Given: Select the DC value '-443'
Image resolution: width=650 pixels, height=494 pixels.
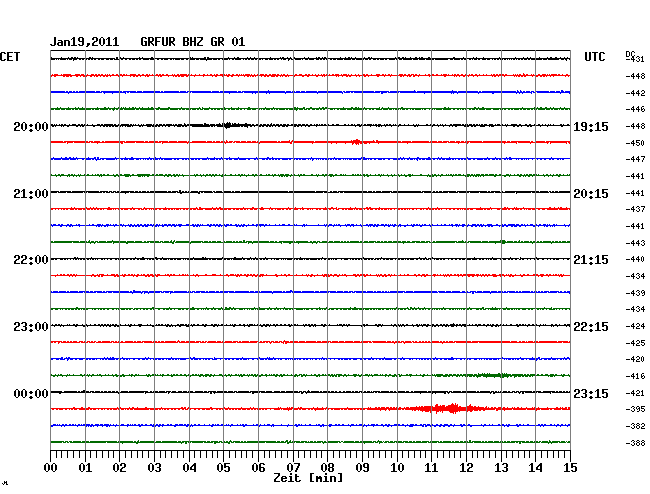Looking at the screenshot, I should [635, 243].
